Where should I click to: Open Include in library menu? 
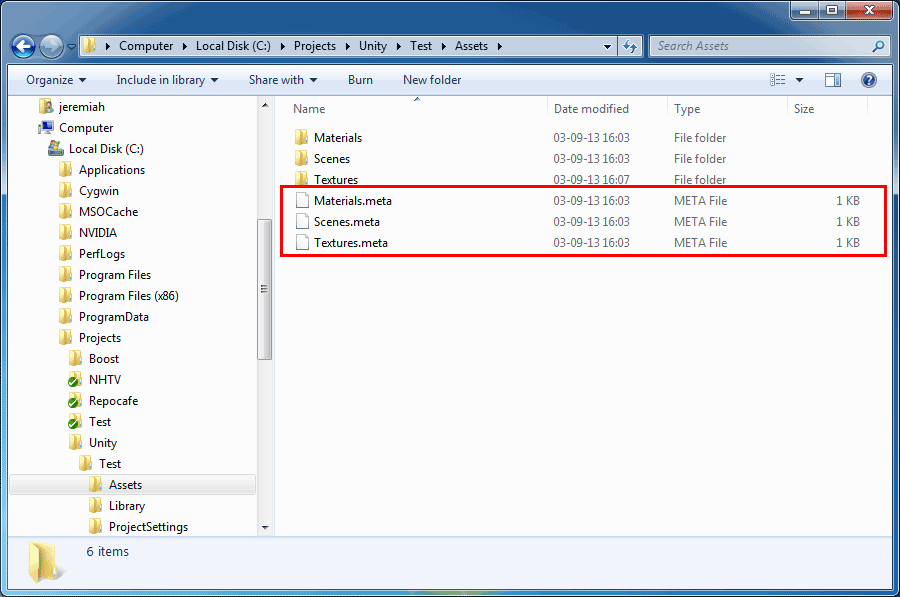tap(167, 80)
